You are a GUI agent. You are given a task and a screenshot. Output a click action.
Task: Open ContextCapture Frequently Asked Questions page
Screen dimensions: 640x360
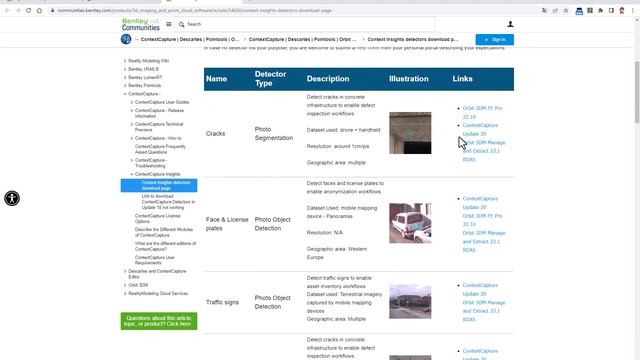coord(160,149)
